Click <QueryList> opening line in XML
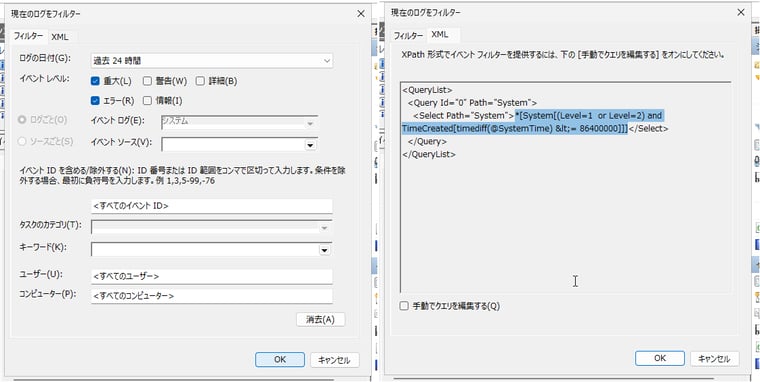Screen dimensions: 760x382 point(427,90)
